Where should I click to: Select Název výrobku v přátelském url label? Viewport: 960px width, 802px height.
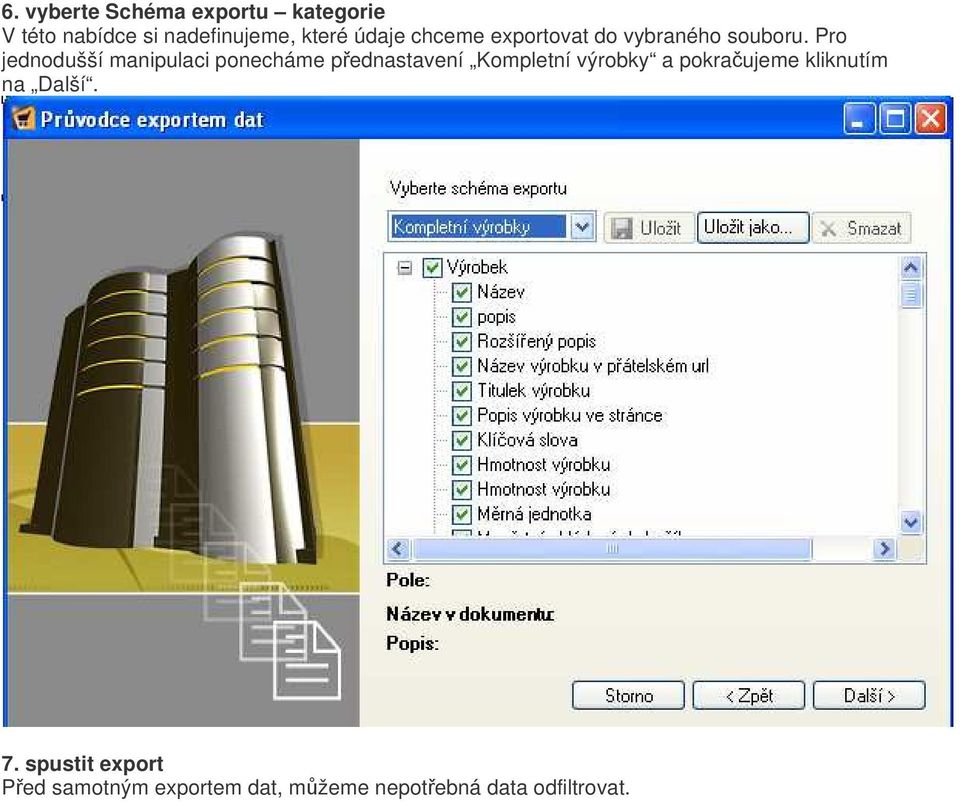click(593, 366)
